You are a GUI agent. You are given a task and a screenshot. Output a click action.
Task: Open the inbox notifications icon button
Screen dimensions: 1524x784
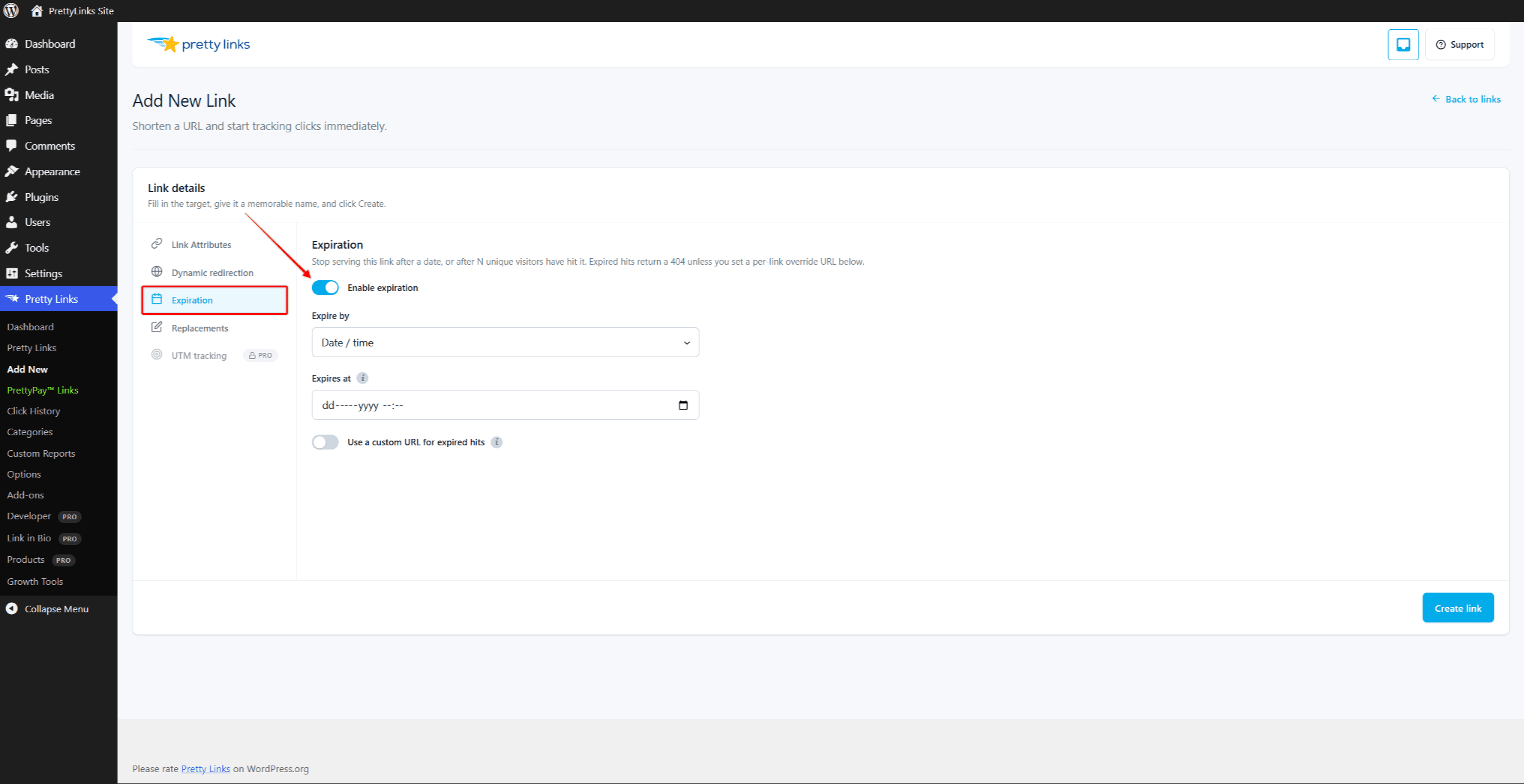point(1403,44)
